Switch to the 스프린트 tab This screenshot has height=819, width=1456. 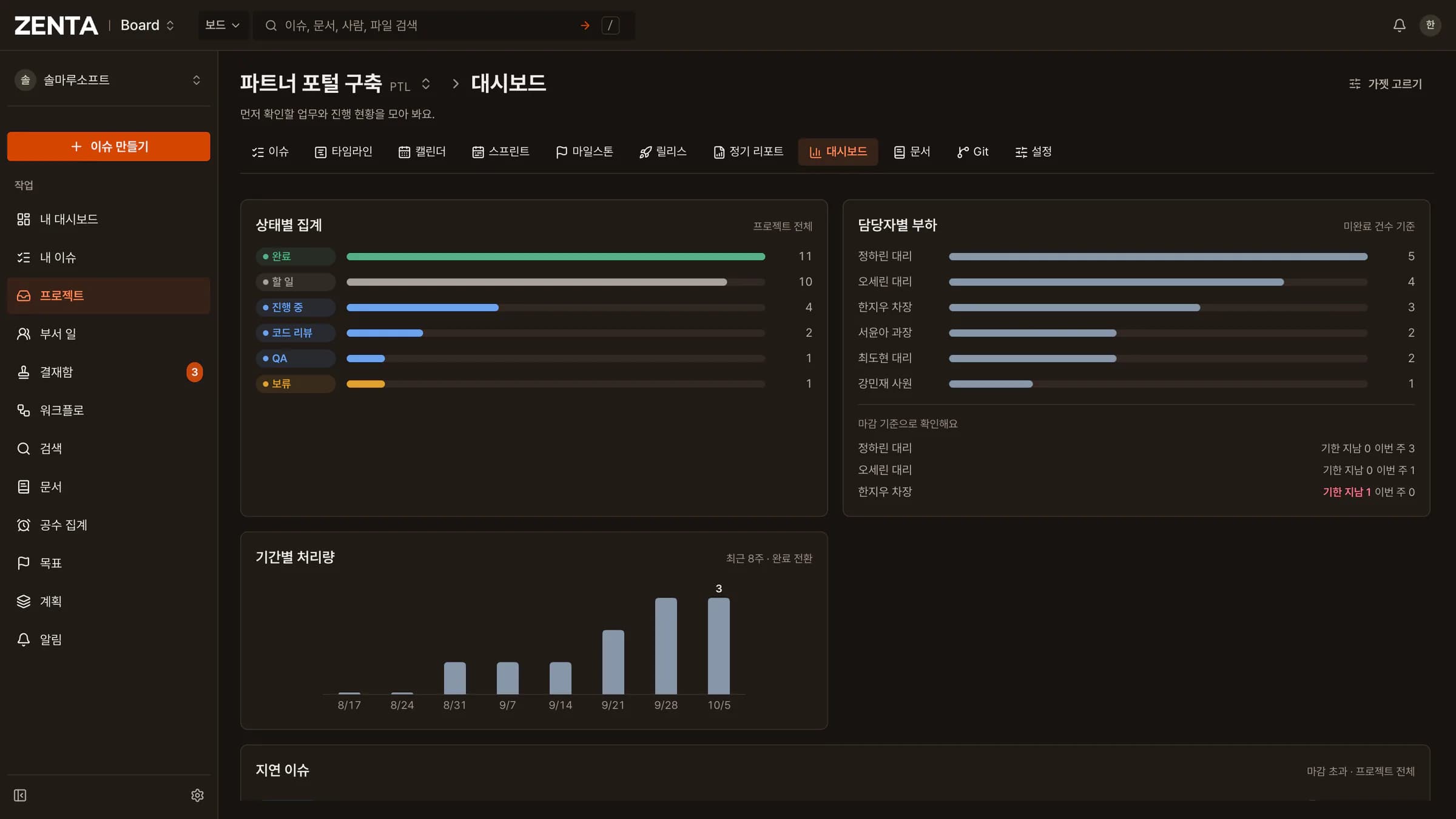coord(500,152)
